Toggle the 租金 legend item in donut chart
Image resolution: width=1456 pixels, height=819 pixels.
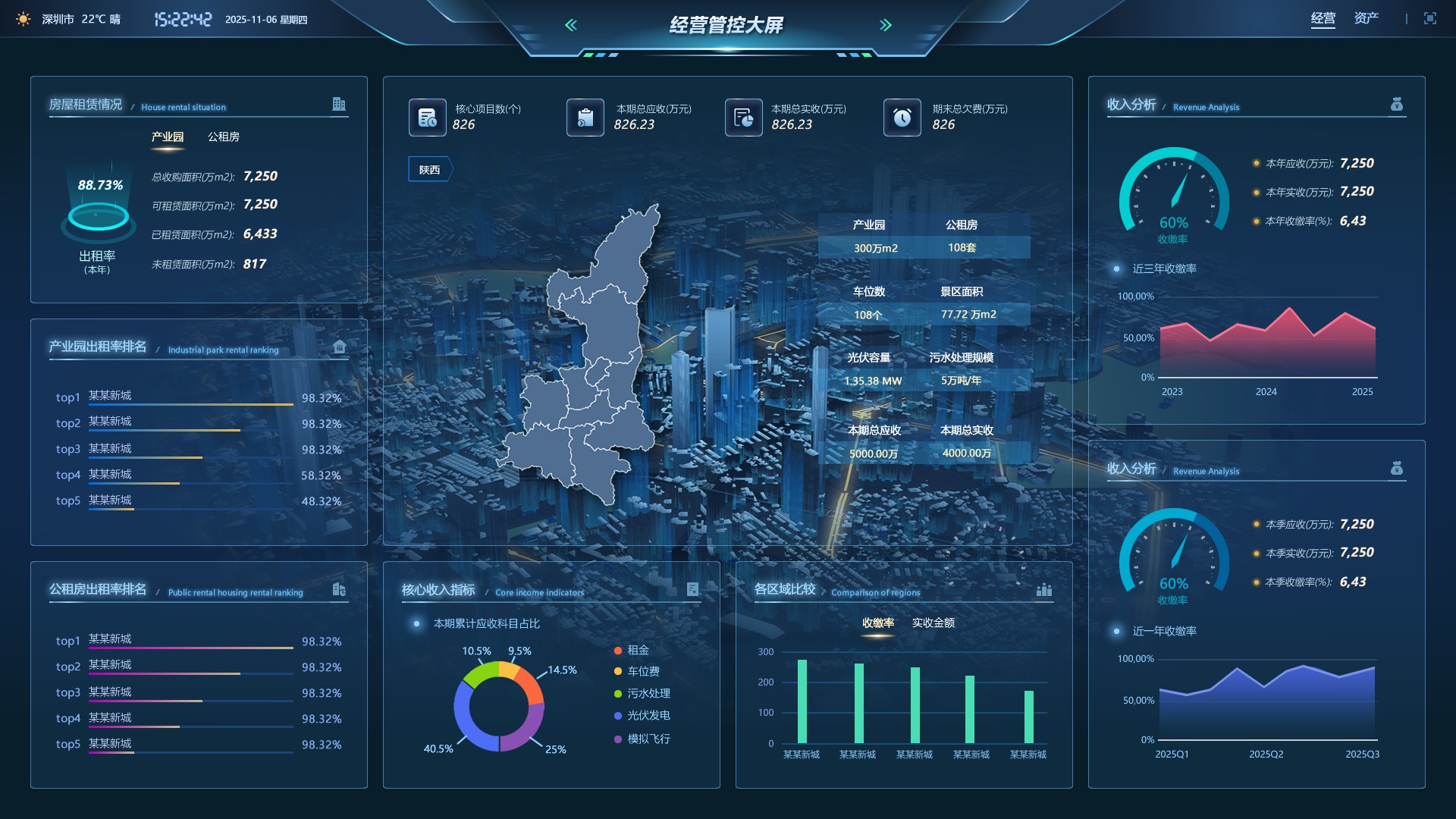[637, 651]
